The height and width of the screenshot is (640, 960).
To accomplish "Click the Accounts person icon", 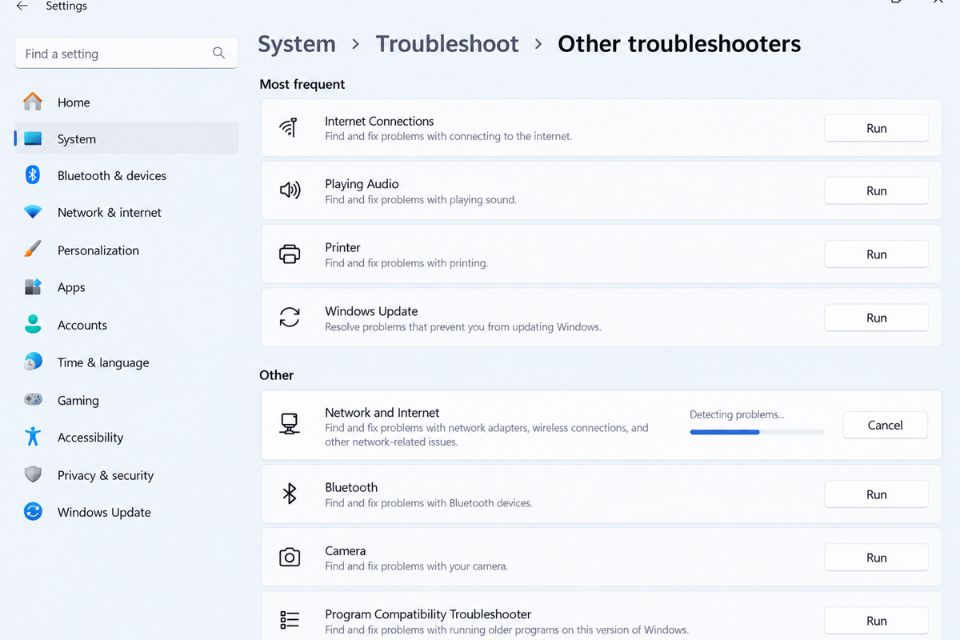I will pos(33,324).
